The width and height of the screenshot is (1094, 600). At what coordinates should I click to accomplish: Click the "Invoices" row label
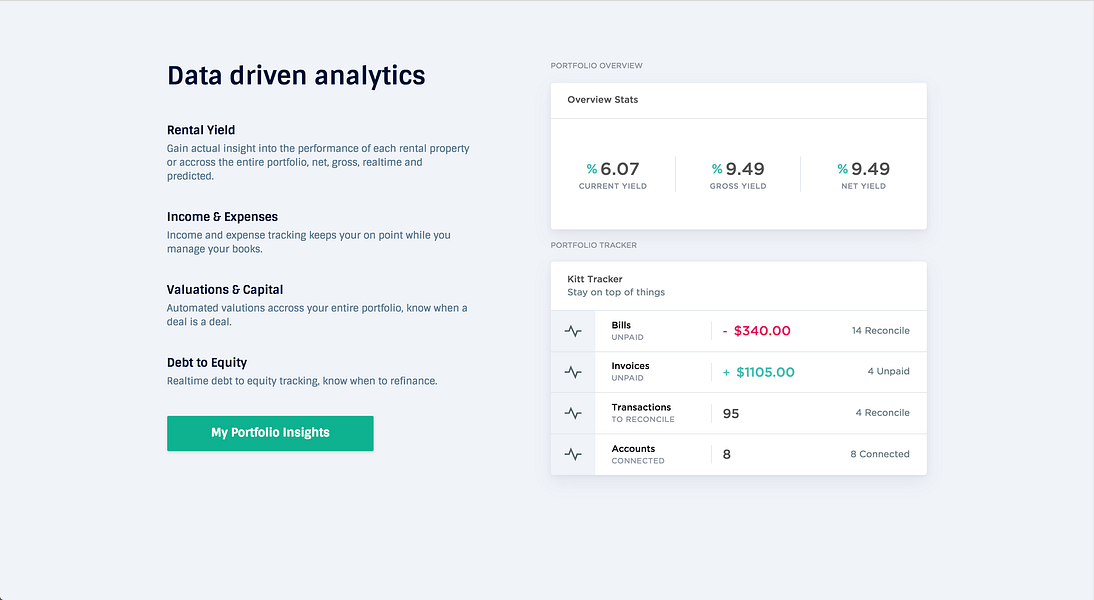(x=630, y=366)
